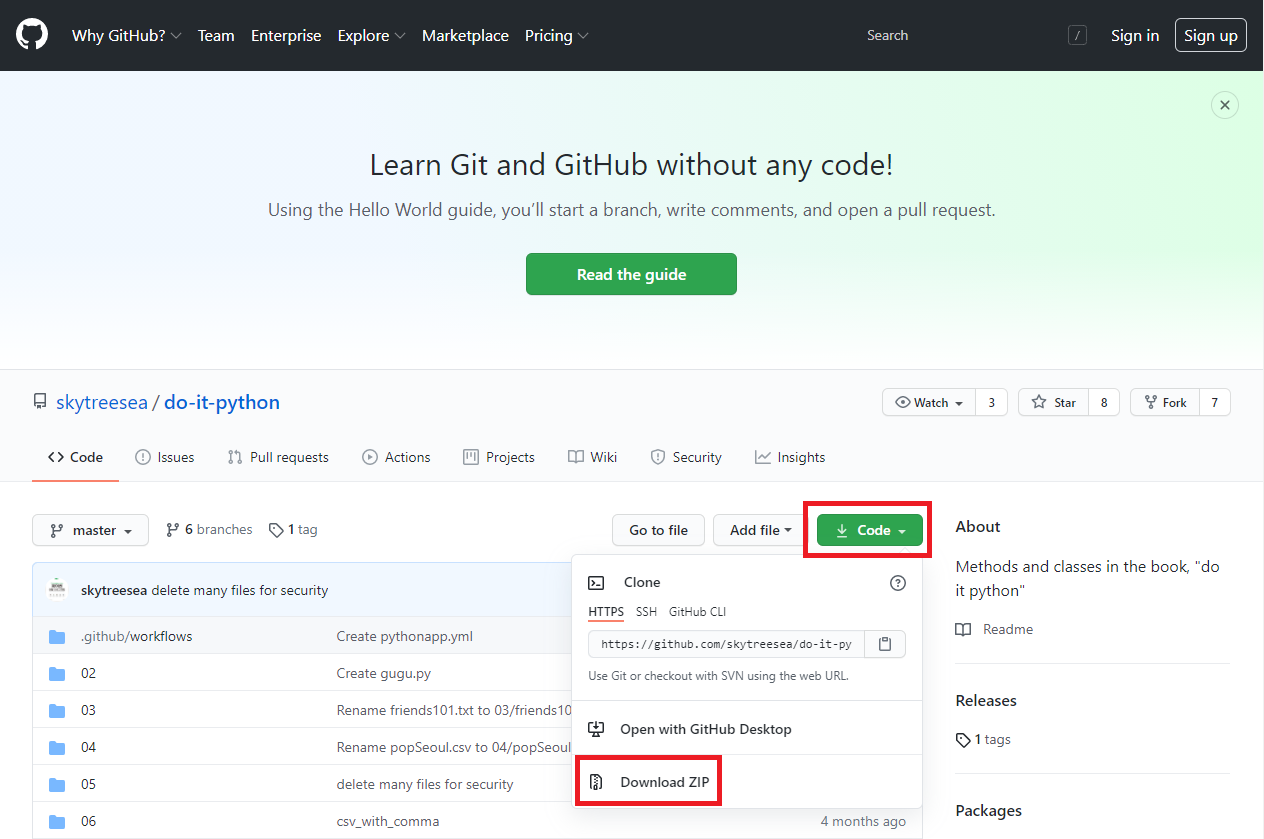This screenshot has height=839, width=1264.
Task: Fork the repository
Action: click(1164, 402)
